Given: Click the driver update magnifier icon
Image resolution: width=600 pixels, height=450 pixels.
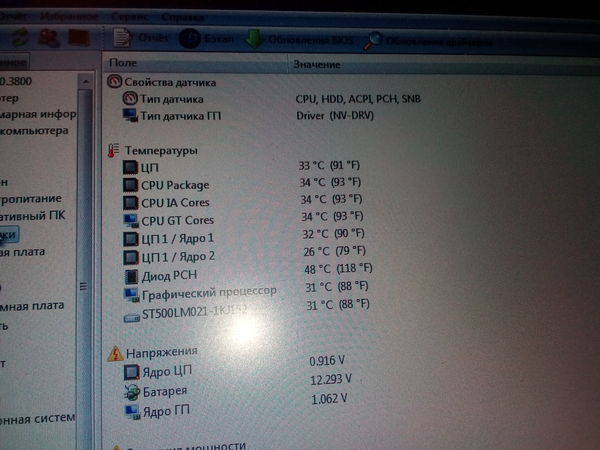Looking at the screenshot, I should click(372, 41).
